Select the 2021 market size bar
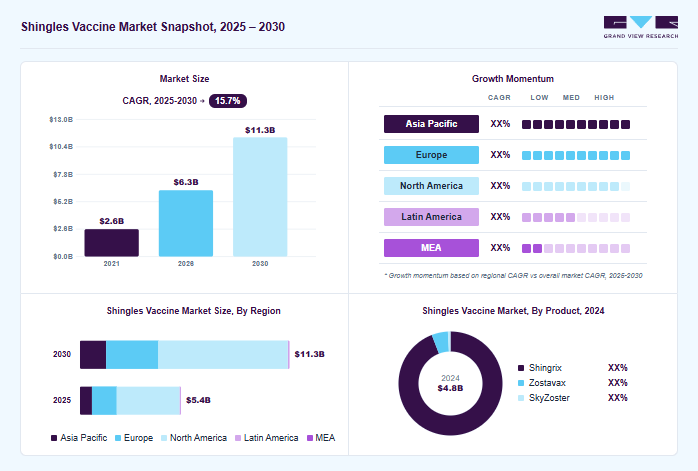The image size is (698, 471). pos(112,243)
